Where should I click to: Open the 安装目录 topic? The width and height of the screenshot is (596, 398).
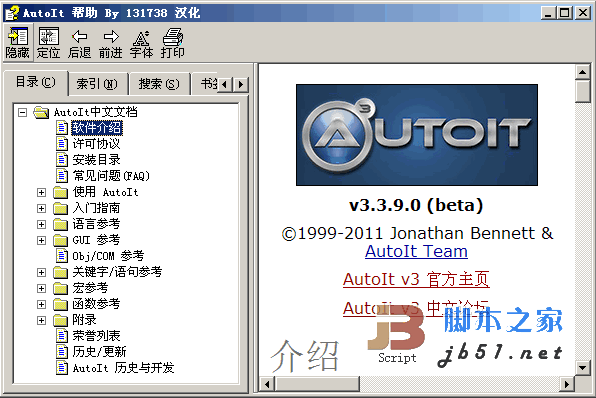click(96, 160)
